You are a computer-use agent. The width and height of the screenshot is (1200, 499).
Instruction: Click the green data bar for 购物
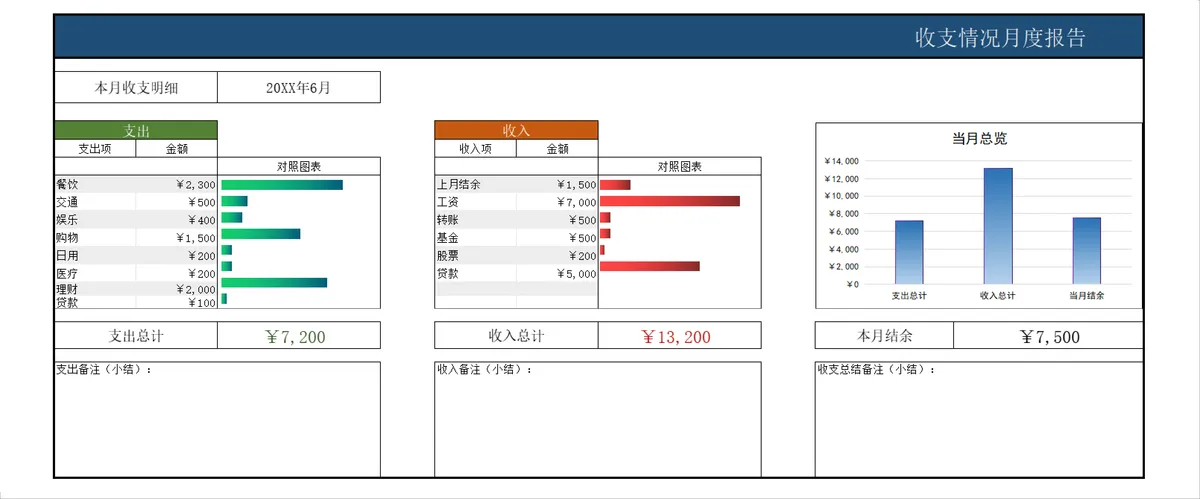(260, 234)
